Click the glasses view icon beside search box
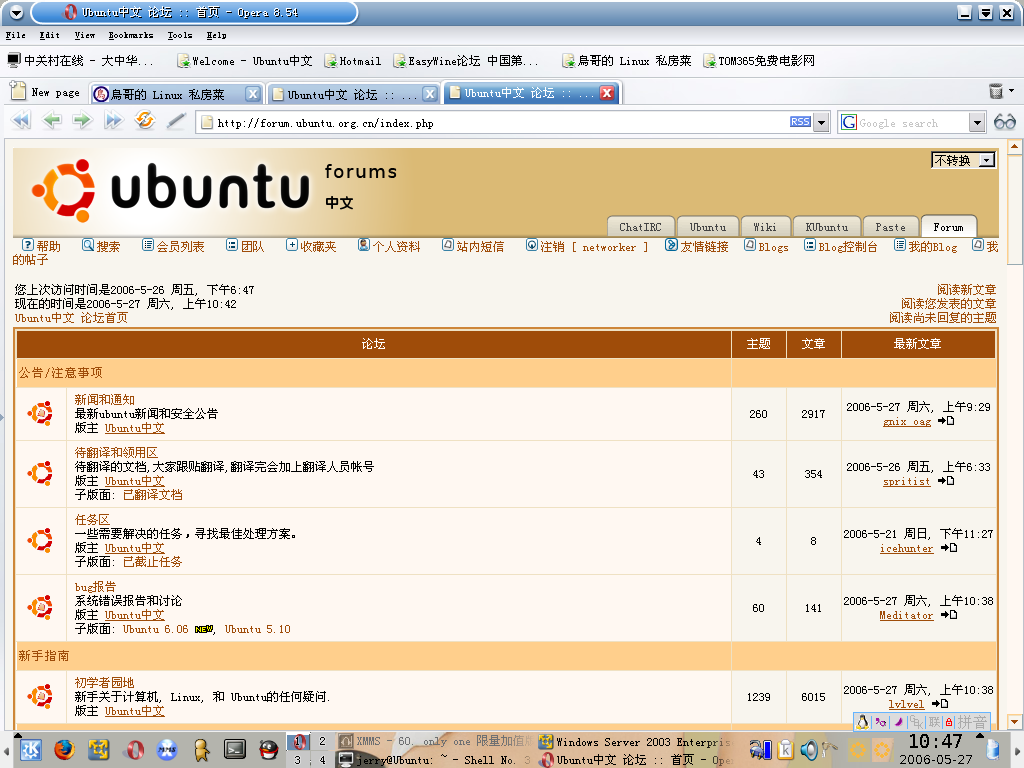The width and height of the screenshot is (1024, 768). coord(1004,122)
